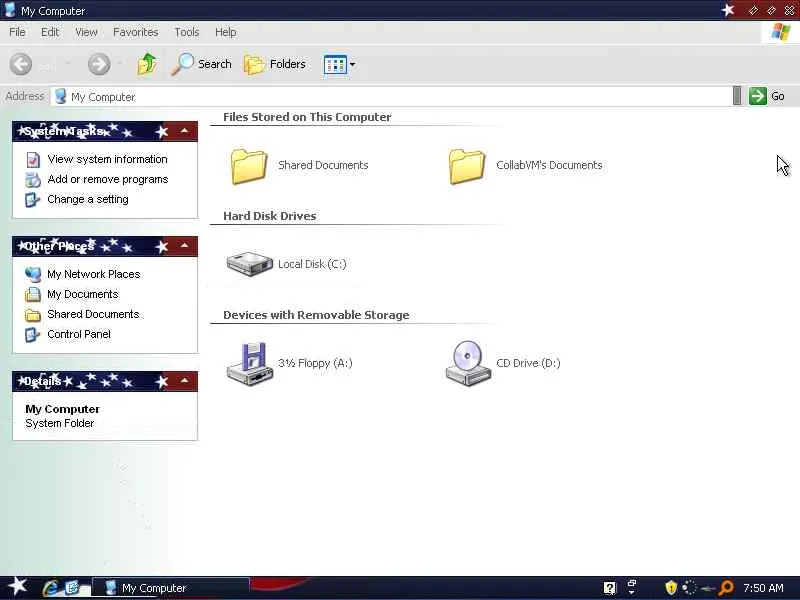Open the star Start button
Image resolution: width=800 pixels, height=600 pixels.
tap(17, 586)
